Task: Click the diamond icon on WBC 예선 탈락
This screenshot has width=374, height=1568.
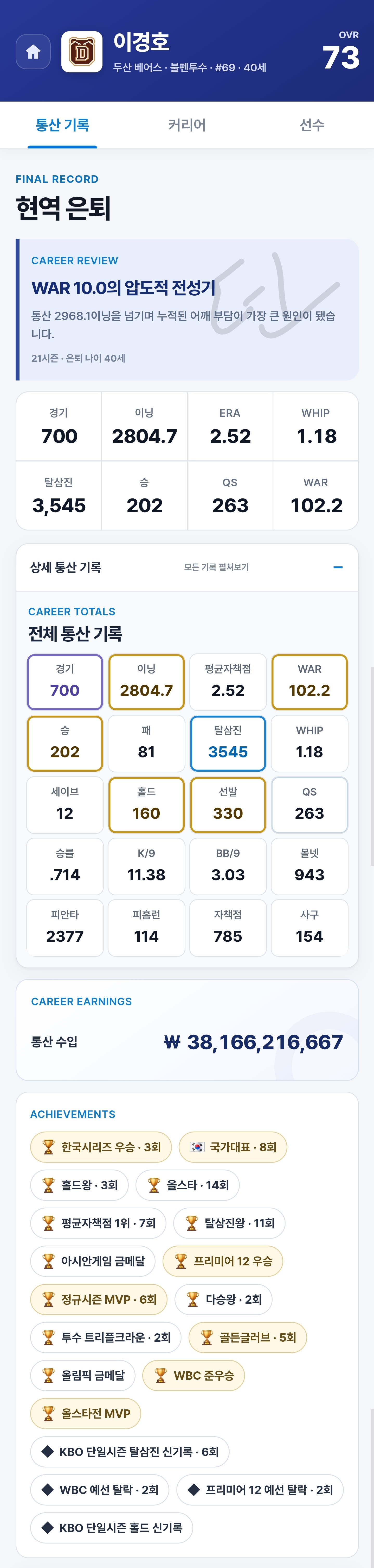Action: click(x=47, y=1489)
